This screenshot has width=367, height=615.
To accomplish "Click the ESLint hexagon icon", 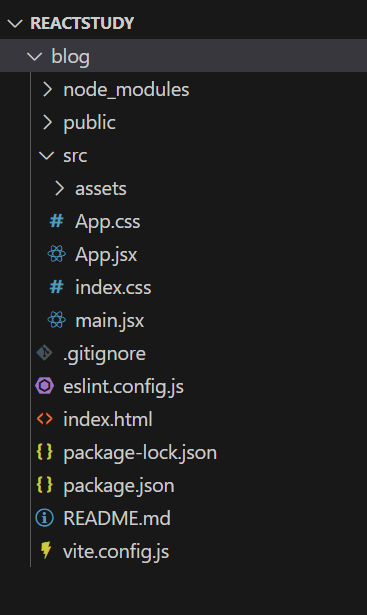I will [x=44, y=386].
